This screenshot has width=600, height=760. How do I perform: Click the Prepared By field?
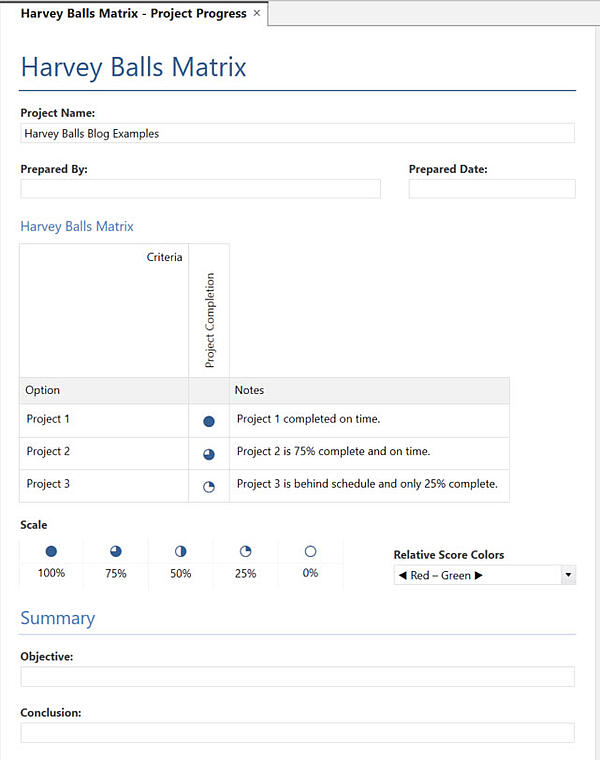tap(200, 189)
